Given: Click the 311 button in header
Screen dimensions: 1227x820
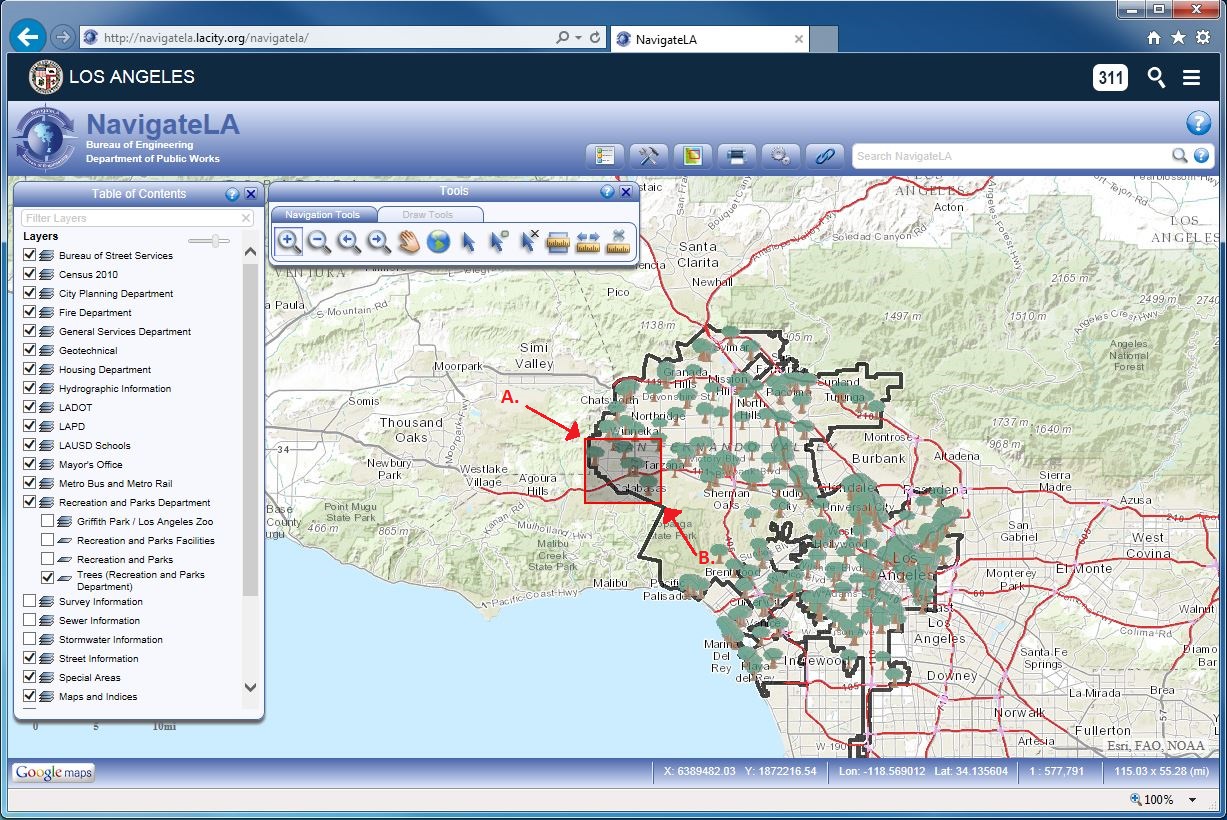Looking at the screenshot, I should coord(1110,77).
